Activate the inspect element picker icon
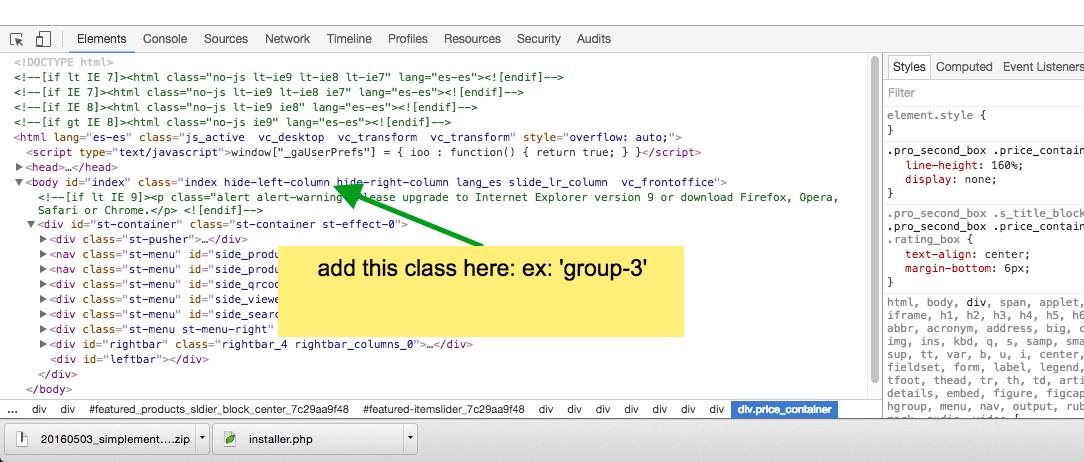 coord(17,39)
